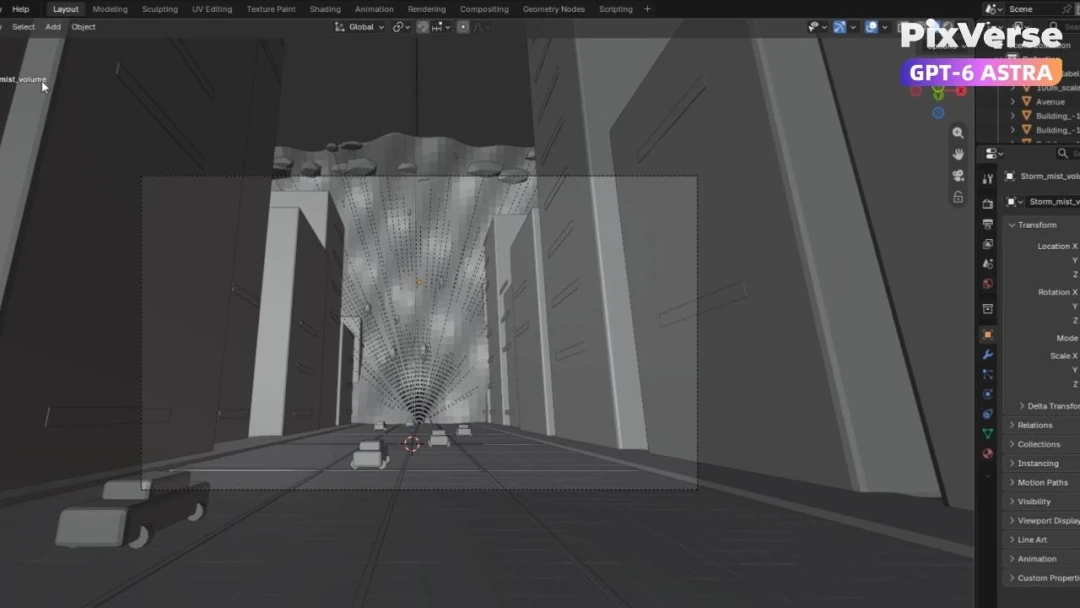1080x608 pixels.
Task: Switch to the Geometry Nodes workspace
Action: [554, 9]
